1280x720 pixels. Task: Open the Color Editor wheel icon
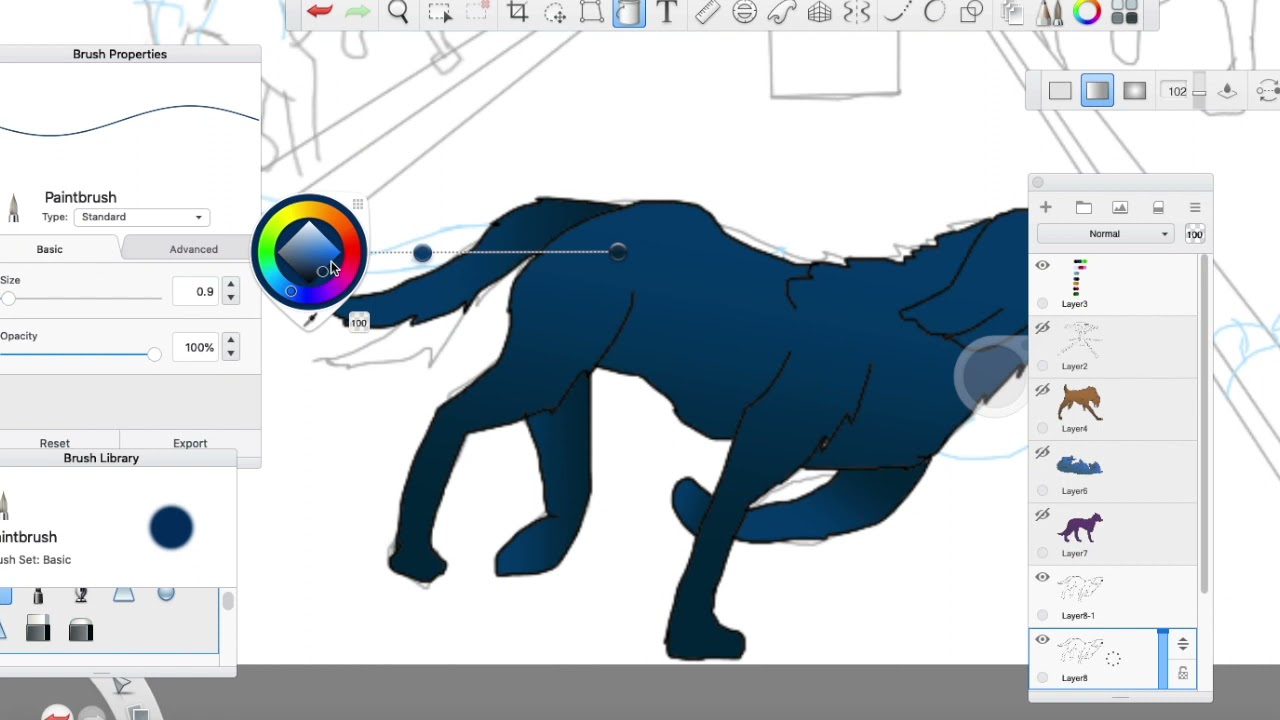[1087, 12]
